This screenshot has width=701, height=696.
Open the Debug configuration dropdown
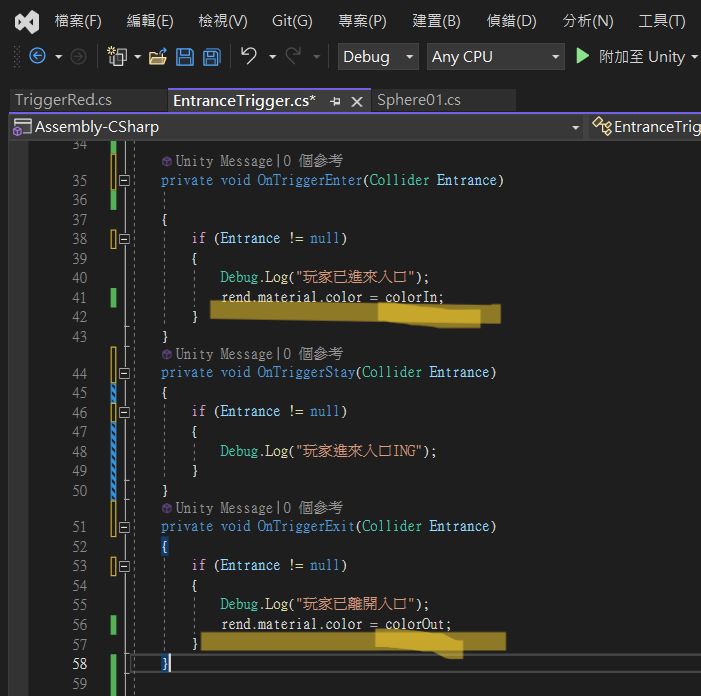point(379,57)
